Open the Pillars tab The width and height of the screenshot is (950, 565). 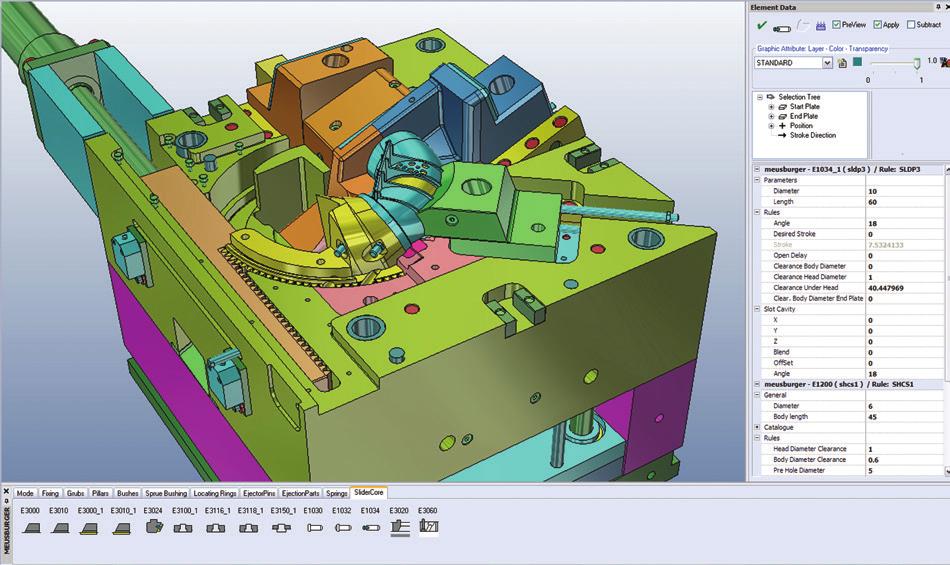point(100,494)
